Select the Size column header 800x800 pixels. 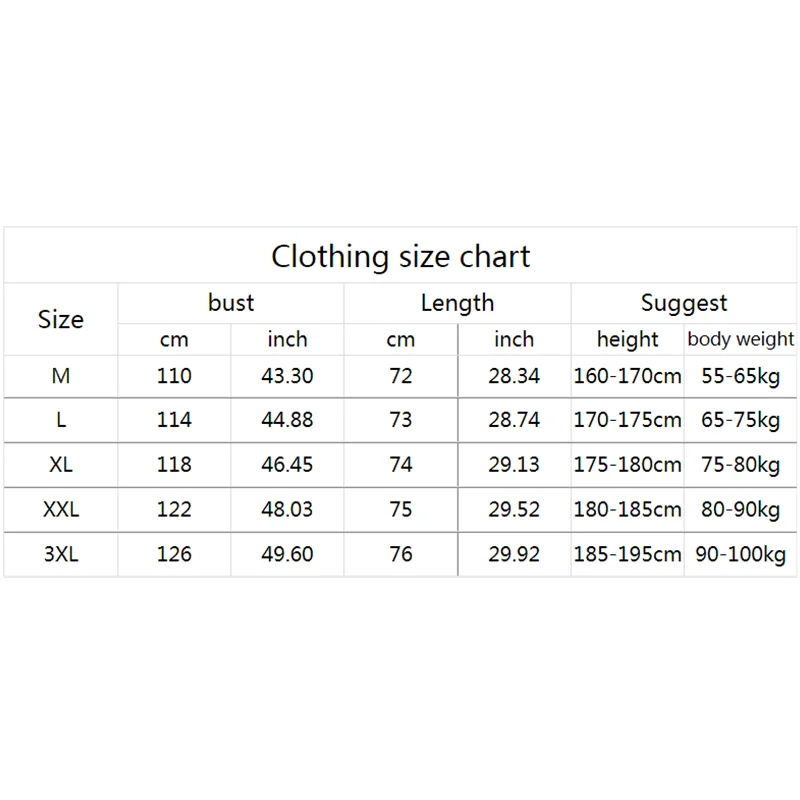point(61,320)
